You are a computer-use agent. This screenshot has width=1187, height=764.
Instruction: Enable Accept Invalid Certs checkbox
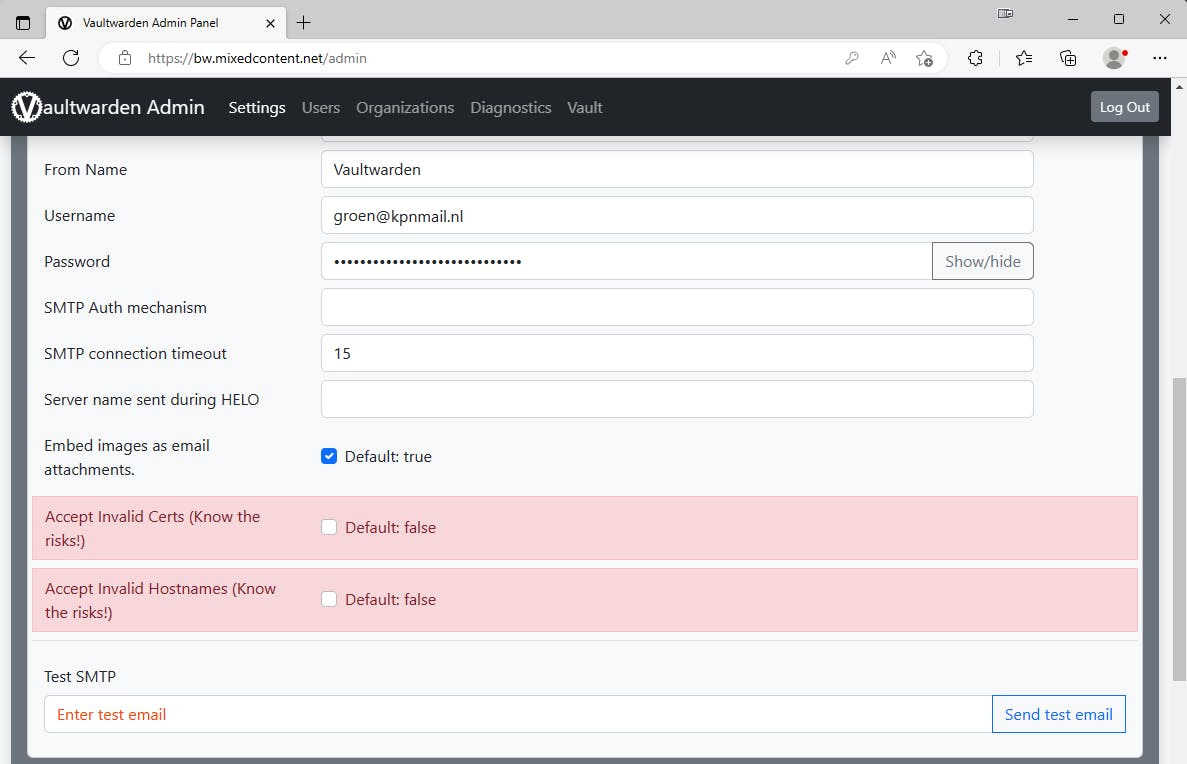coord(329,527)
